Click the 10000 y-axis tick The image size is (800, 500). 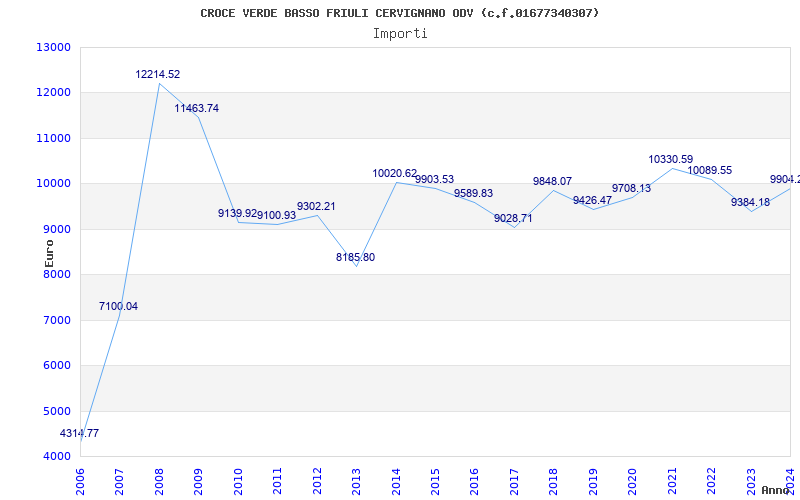[53, 184]
